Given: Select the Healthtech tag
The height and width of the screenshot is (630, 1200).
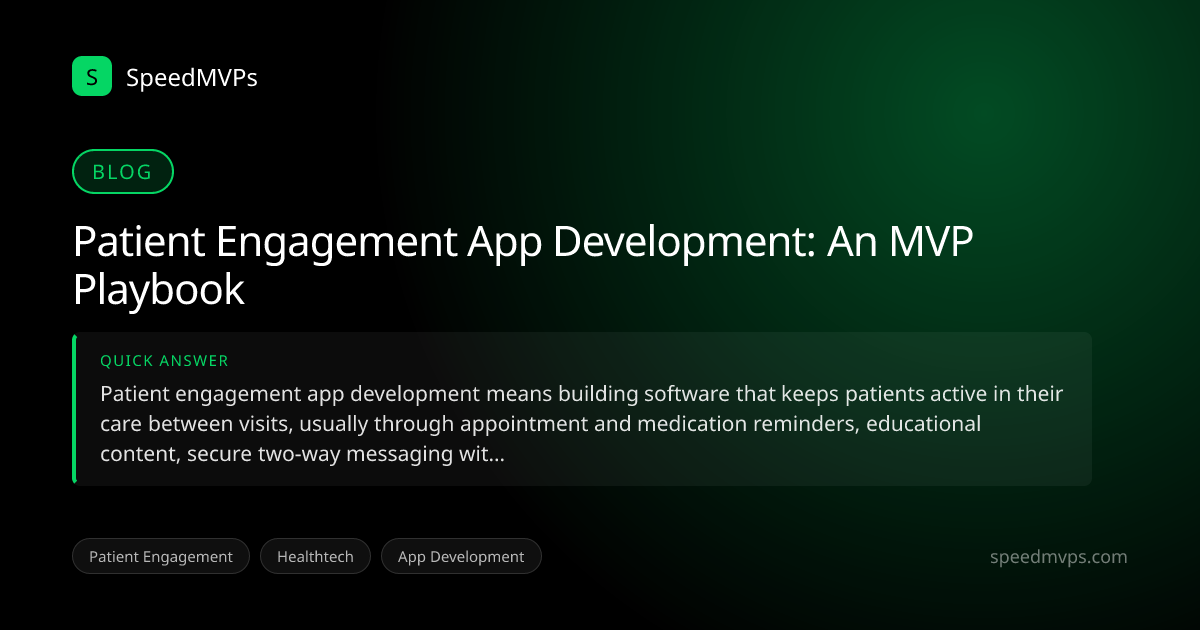Looking at the screenshot, I should tap(315, 556).
